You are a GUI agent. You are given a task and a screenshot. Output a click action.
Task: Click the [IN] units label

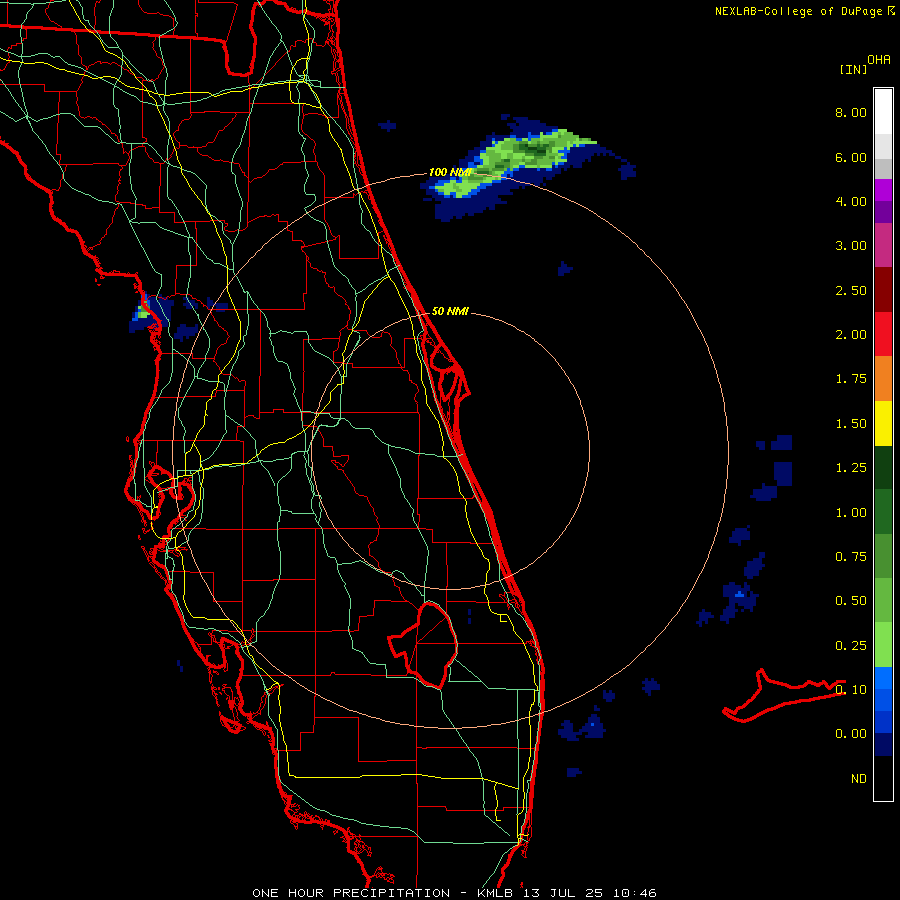pos(853,69)
